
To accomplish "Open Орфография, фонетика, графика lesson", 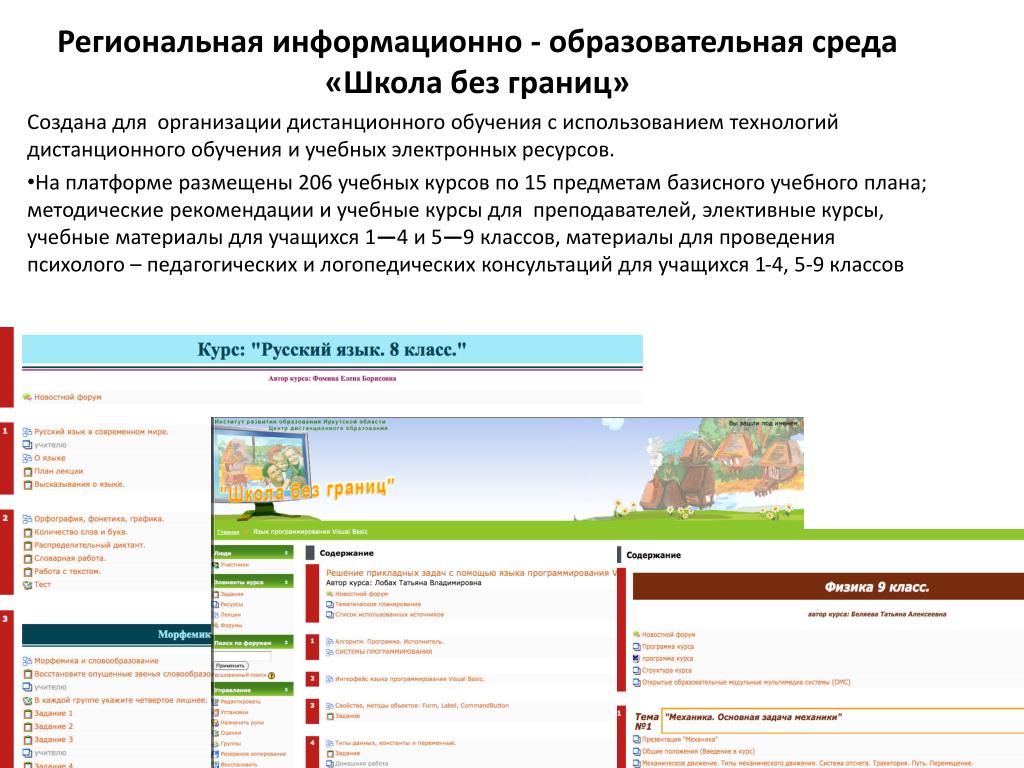I will [x=99, y=519].
